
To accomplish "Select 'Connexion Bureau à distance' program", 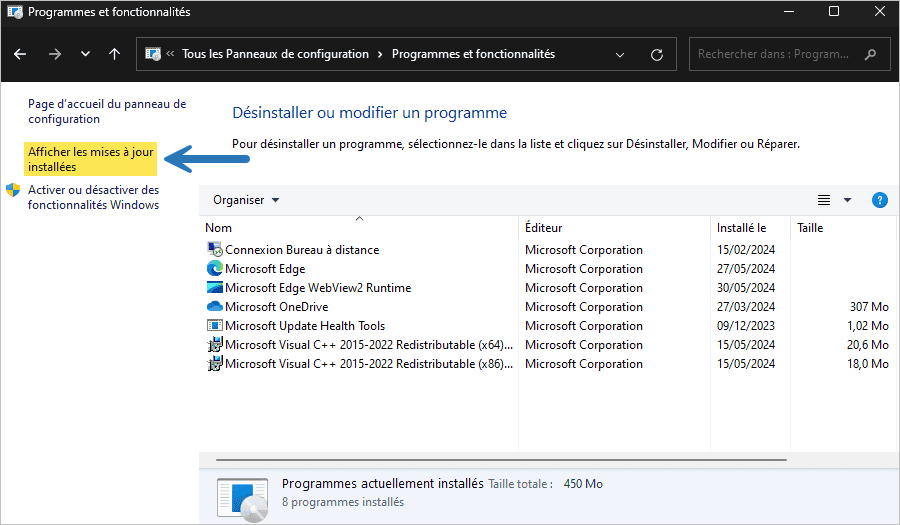I will pyautogui.click(x=302, y=250).
